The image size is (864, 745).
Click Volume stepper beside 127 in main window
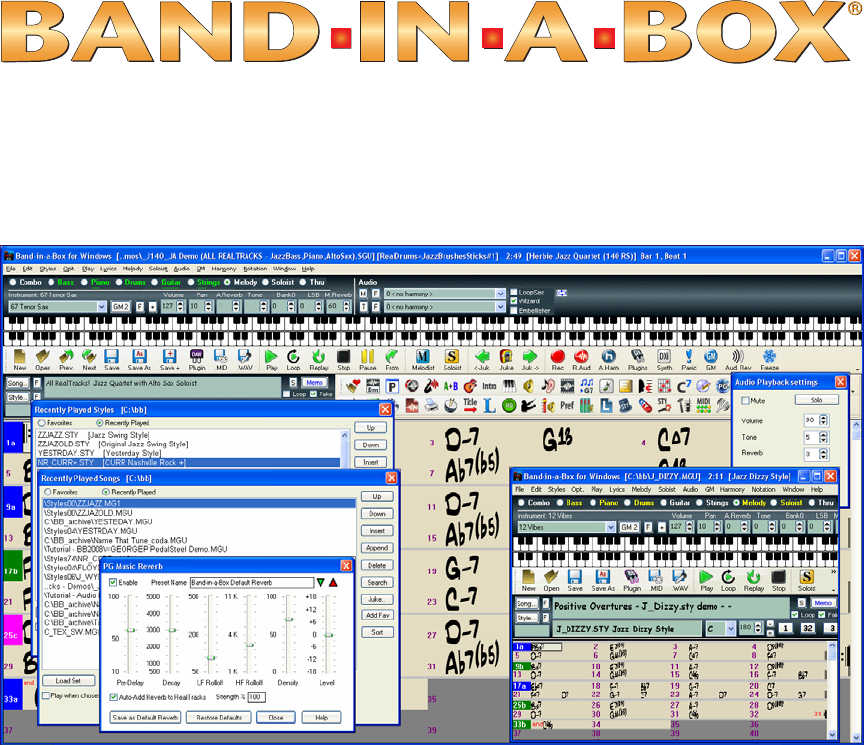coord(180,306)
